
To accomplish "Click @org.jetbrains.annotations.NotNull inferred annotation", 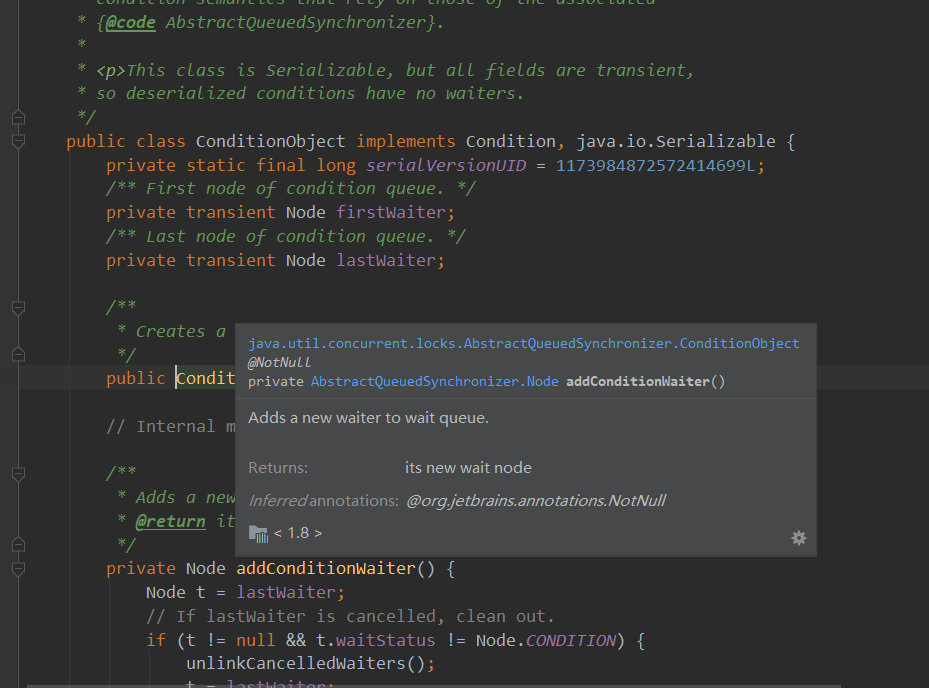I will (x=536, y=501).
